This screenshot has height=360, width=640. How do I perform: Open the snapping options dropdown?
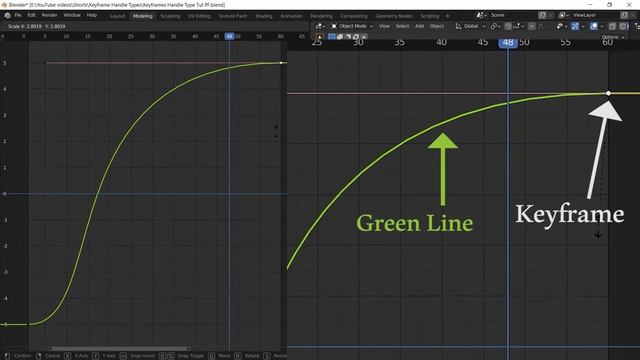pos(518,26)
